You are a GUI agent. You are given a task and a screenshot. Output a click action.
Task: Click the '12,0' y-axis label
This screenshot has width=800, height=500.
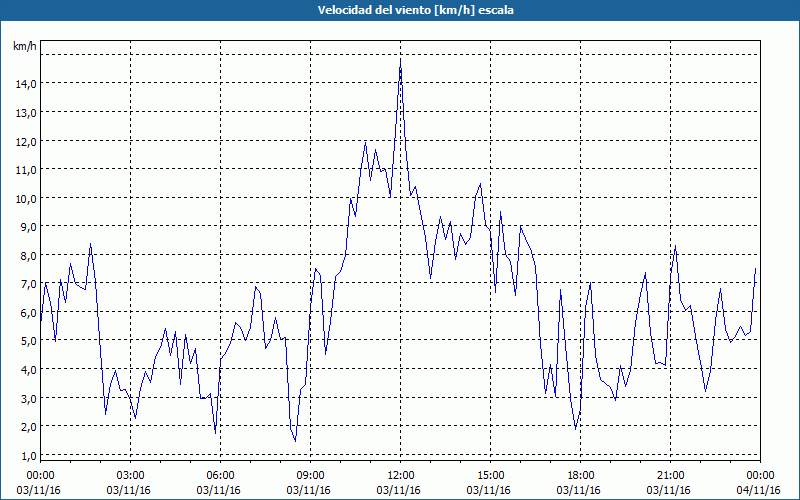click(26, 141)
